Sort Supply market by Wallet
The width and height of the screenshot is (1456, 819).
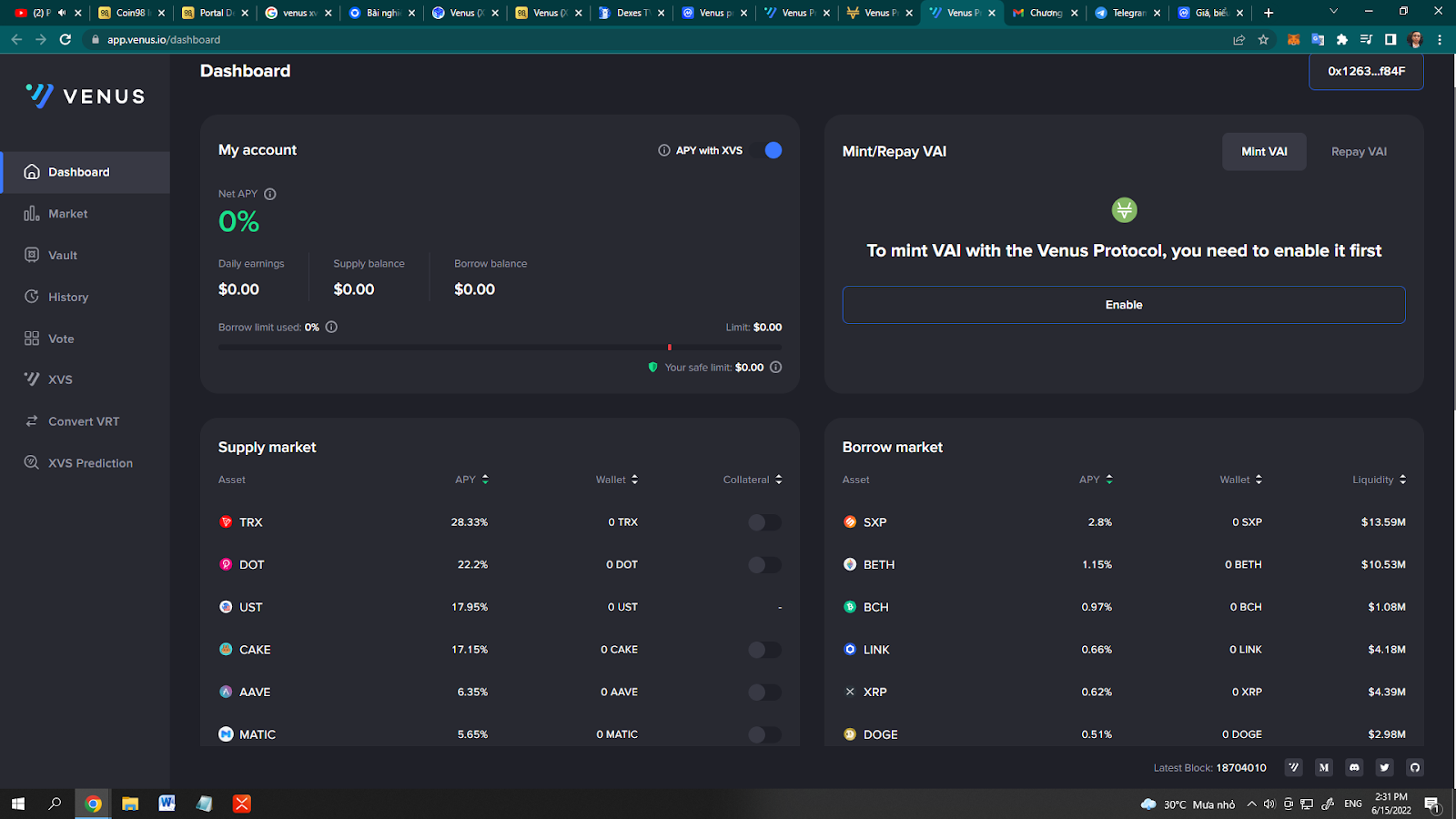click(617, 480)
